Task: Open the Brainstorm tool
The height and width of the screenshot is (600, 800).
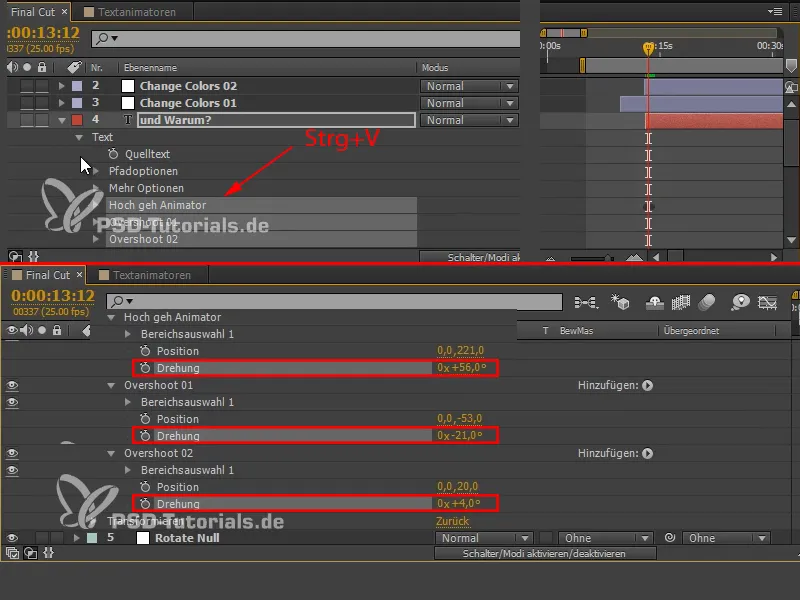Action: tap(740, 303)
